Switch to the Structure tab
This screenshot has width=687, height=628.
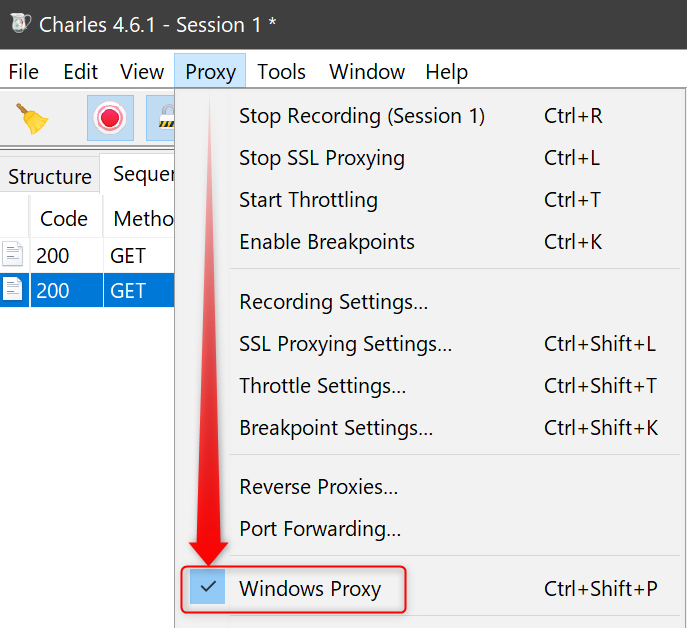coord(50,177)
